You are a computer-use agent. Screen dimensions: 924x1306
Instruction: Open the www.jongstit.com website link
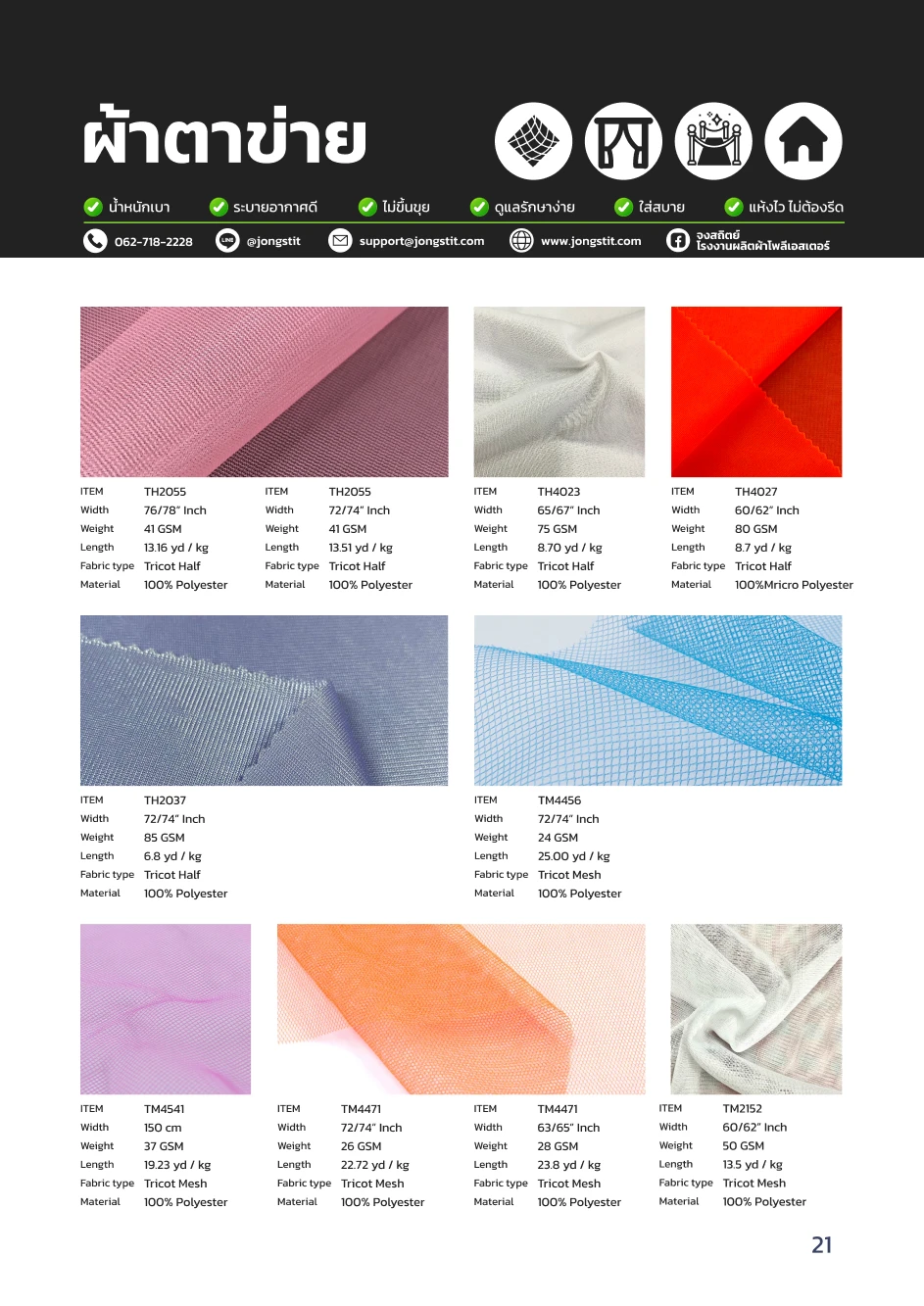pyautogui.click(x=591, y=241)
